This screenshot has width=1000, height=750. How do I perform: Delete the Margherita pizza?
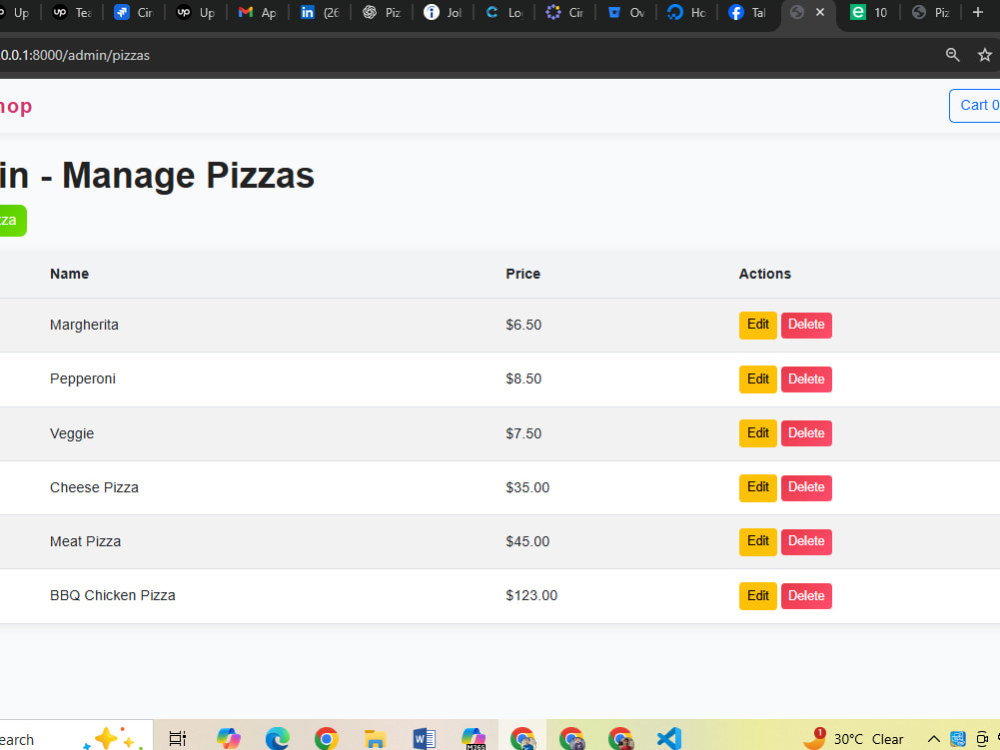coord(806,325)
